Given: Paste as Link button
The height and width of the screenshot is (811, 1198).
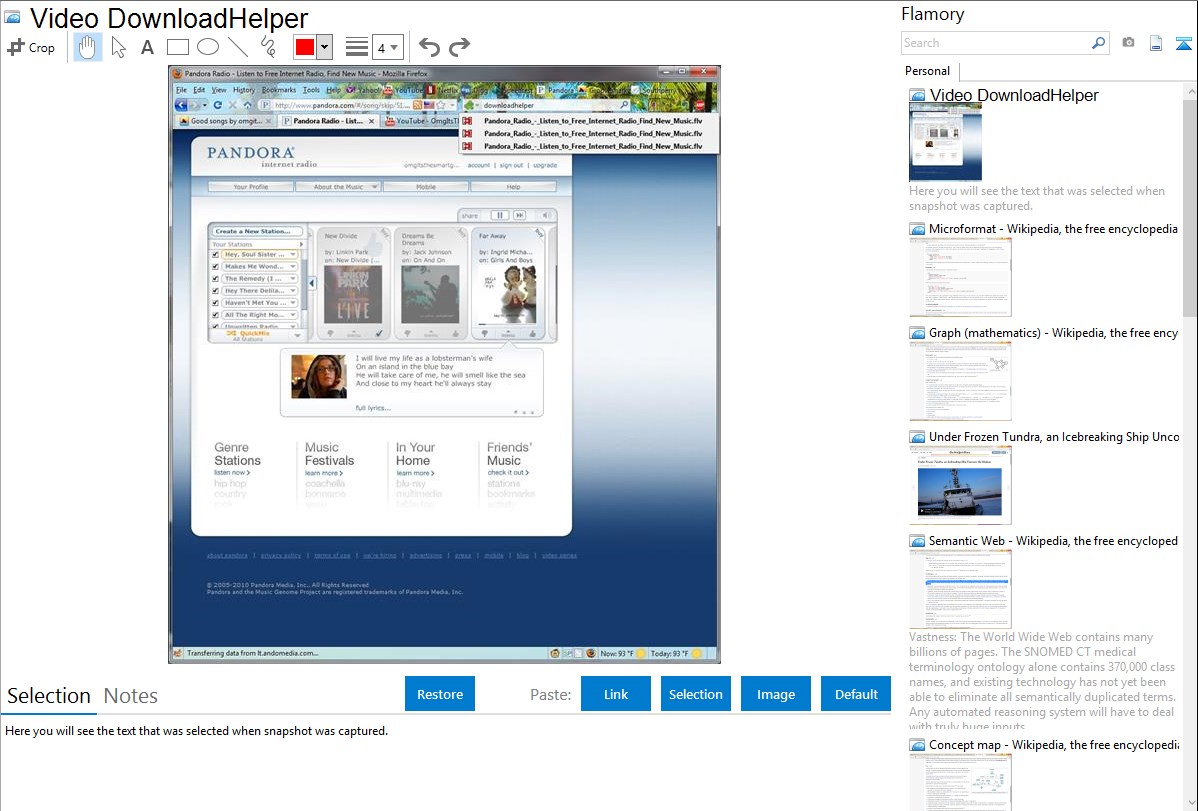Looking at the screenshot, I should coord(616,694).
